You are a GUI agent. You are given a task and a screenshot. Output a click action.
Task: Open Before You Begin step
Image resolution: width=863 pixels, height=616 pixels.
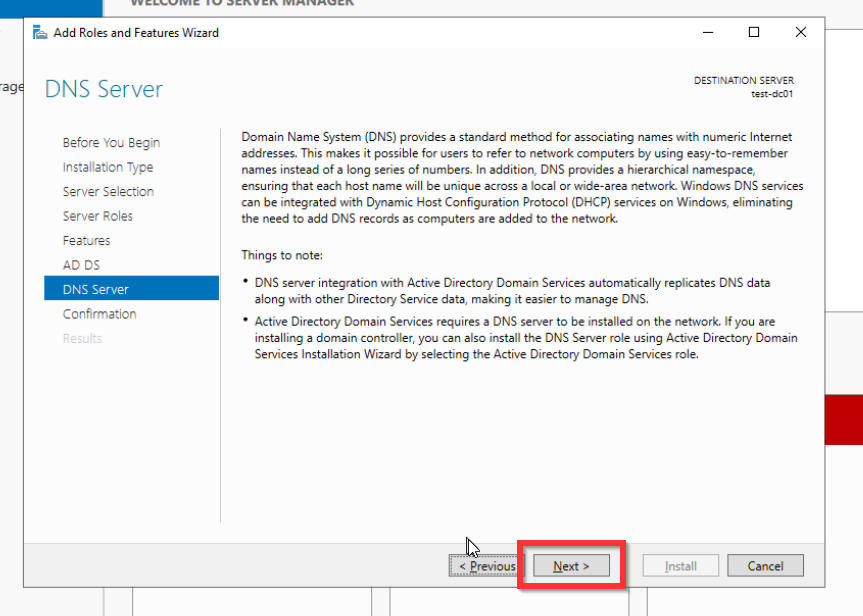click(x=111, y=143)
